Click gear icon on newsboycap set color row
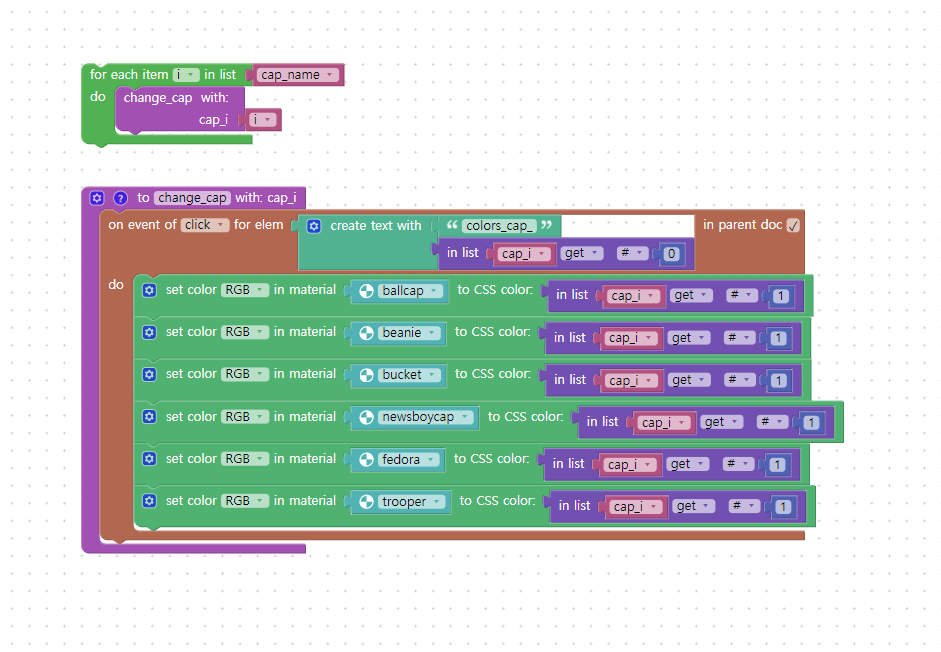The image size is (941, 652). click(149, 417)
